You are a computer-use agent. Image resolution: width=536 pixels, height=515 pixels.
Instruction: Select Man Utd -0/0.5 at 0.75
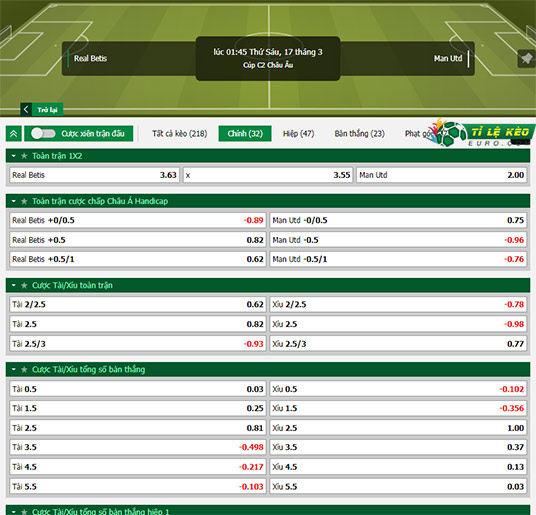[x=398, y=220]
